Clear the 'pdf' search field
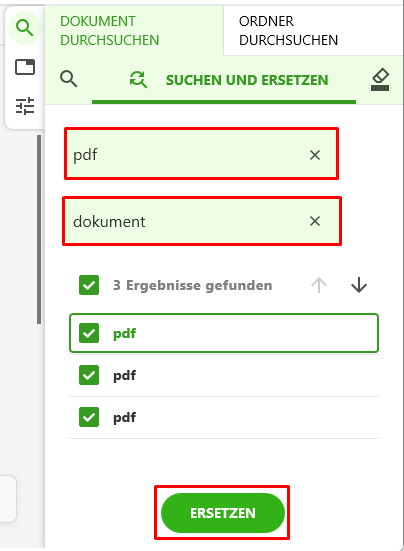This screenshot has width=404, height=551. pyautogui.click(x=315, y=155)
